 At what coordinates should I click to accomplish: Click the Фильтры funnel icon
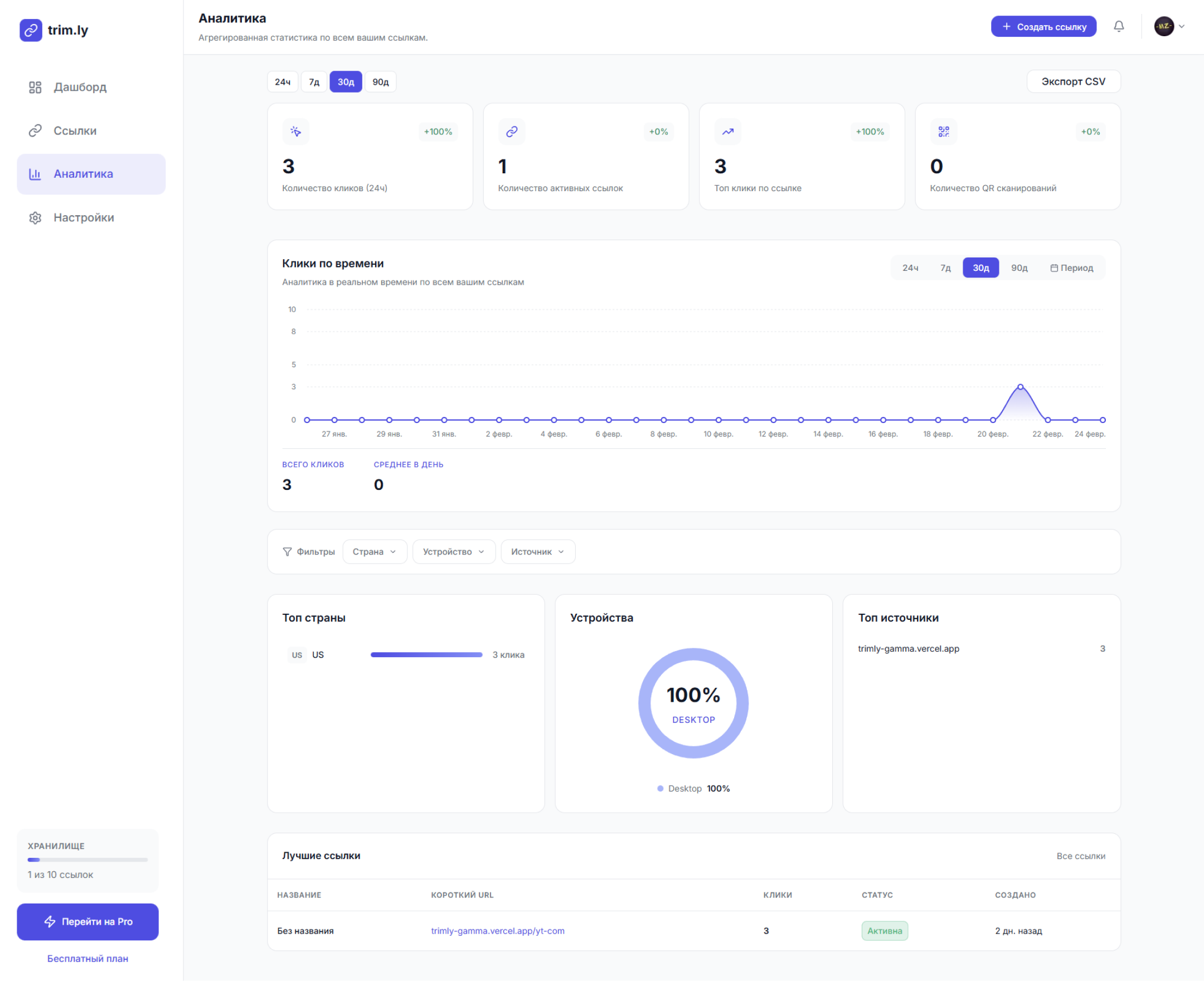pos(287,551)
